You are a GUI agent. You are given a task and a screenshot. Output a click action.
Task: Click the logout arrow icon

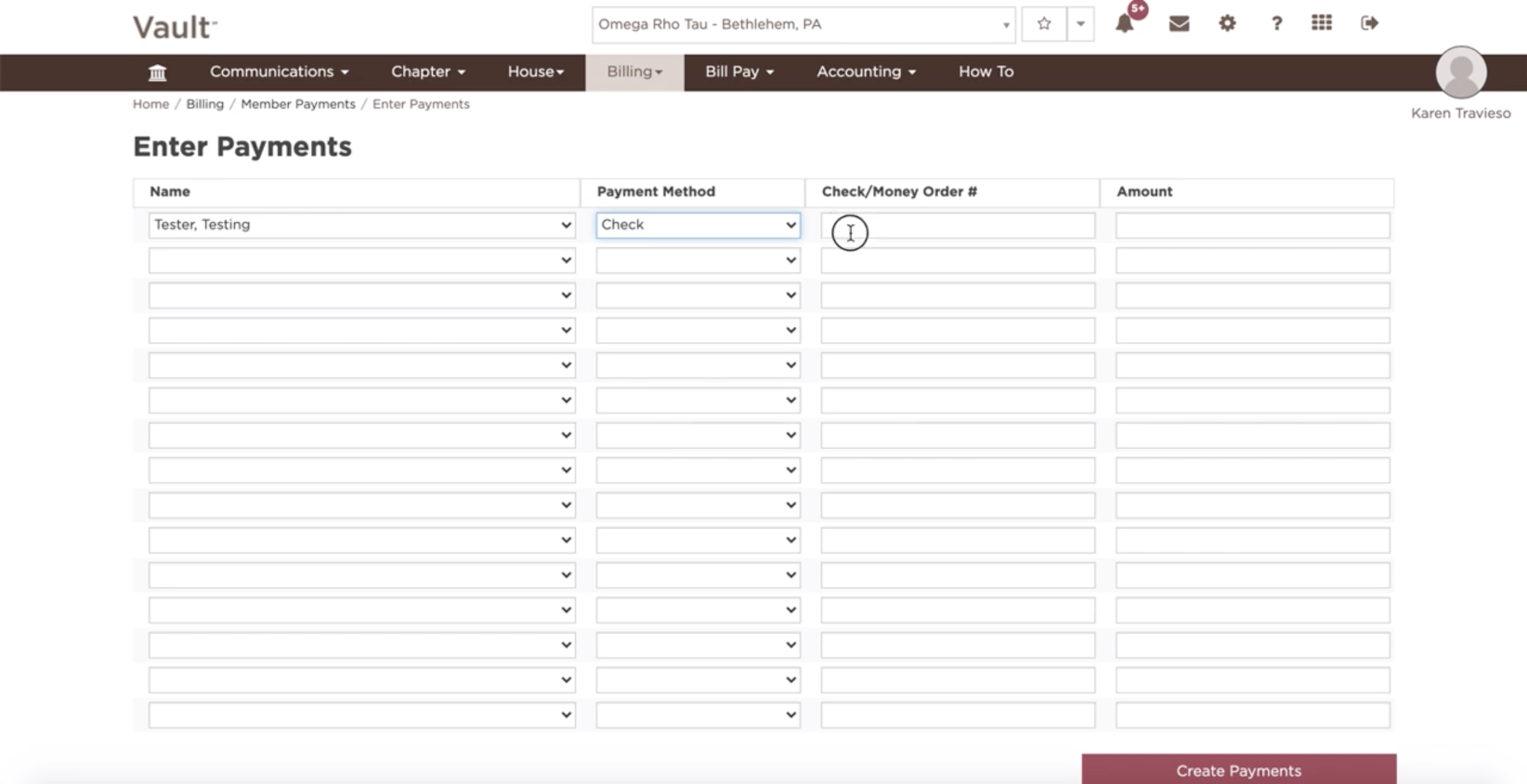coord(1370,23)
